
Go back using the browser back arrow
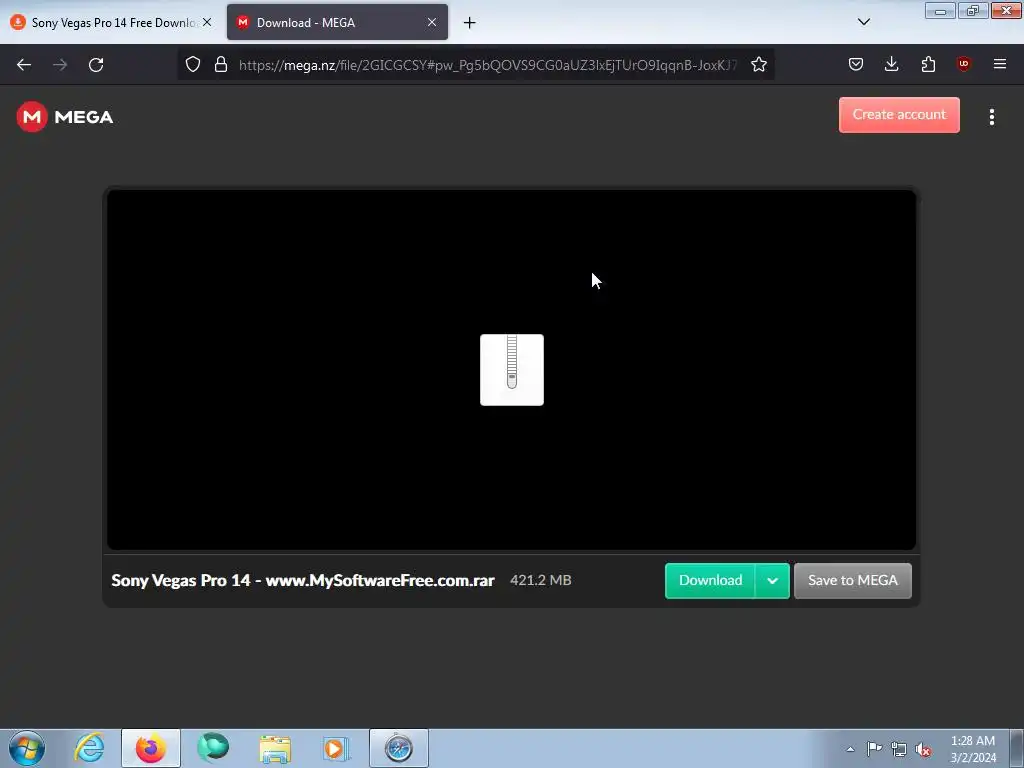[x=24, y=65]
